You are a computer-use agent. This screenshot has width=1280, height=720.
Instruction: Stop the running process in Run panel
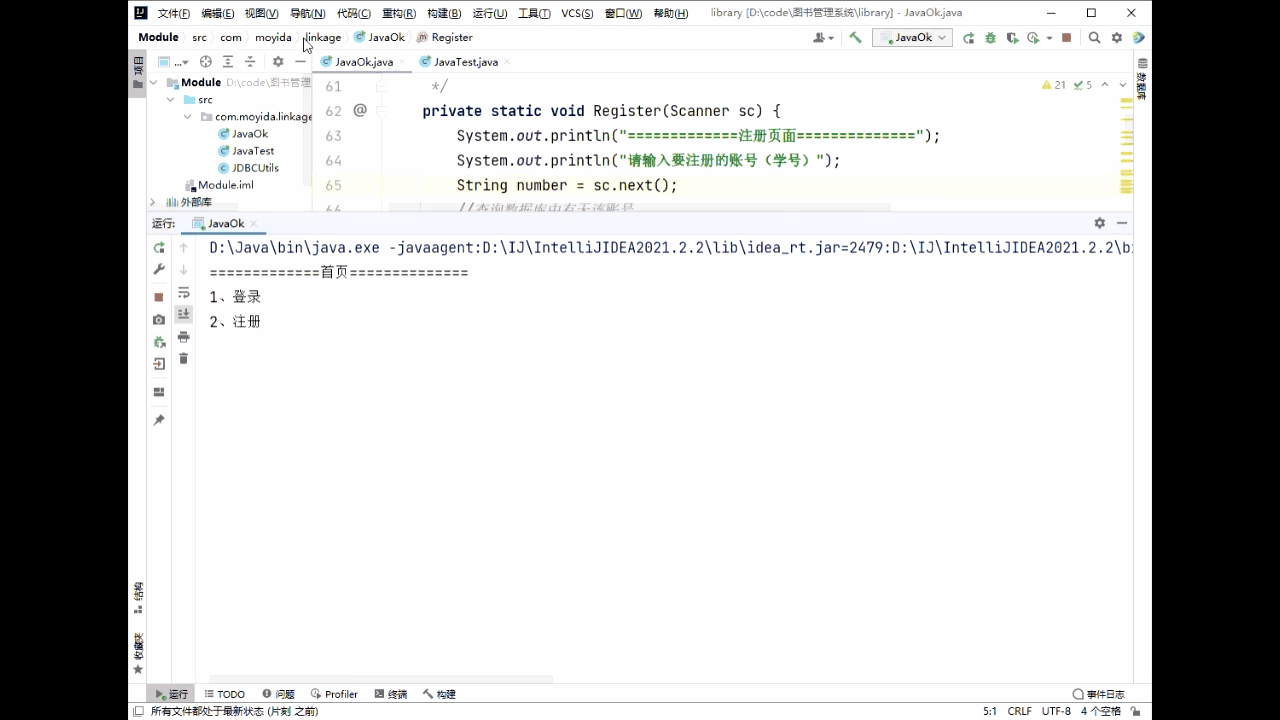[159, 297]
